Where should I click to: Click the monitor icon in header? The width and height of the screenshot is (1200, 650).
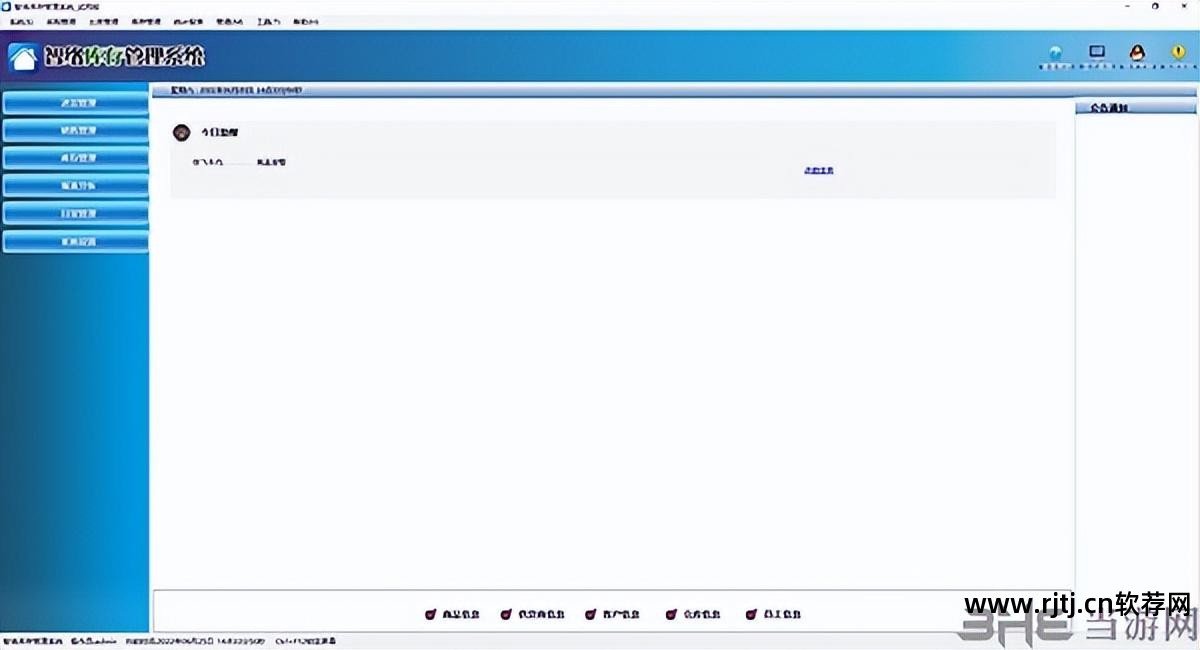point(1097,53)
